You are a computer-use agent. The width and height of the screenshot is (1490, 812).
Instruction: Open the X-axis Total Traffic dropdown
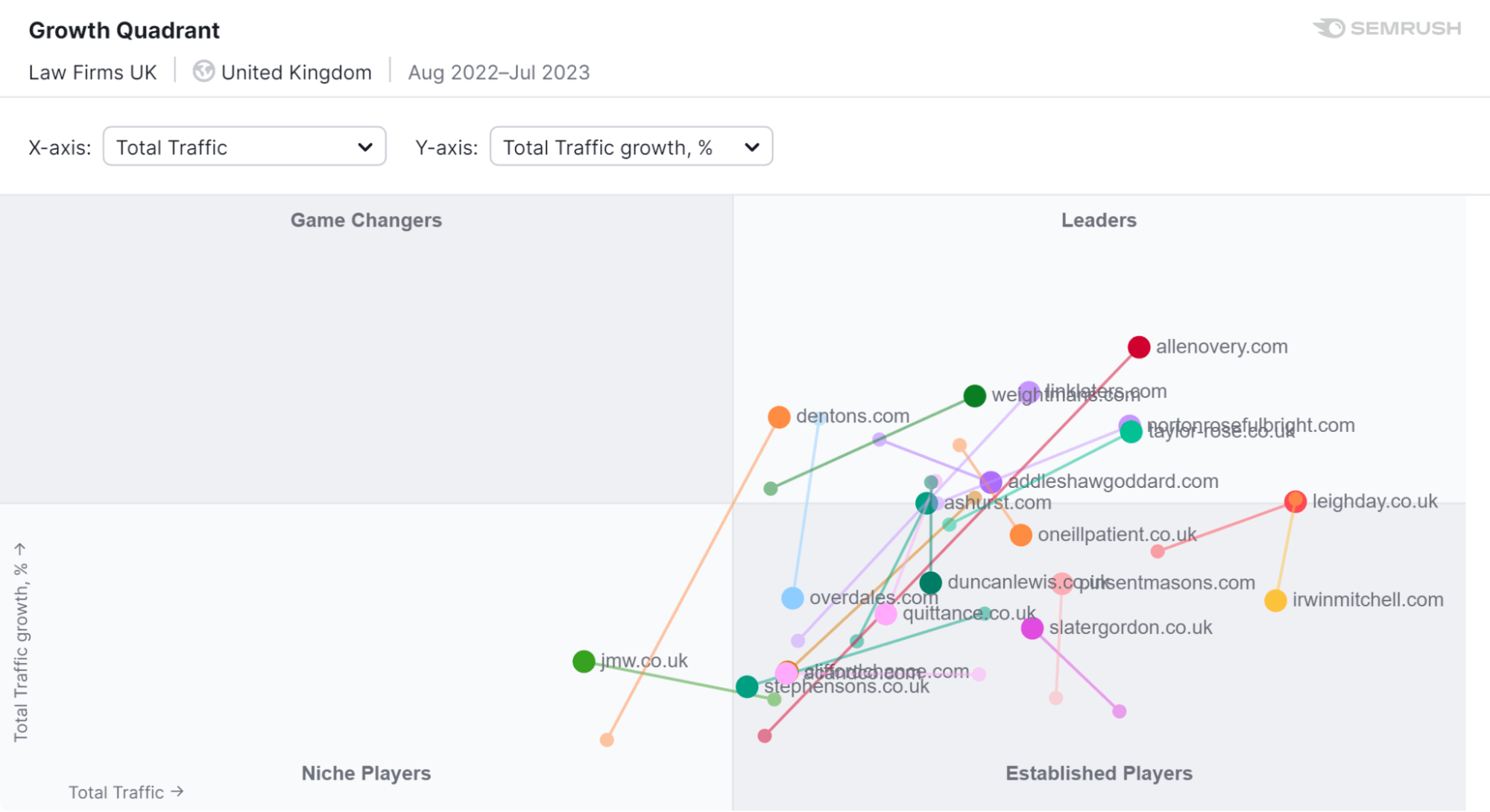pos(244,147)
